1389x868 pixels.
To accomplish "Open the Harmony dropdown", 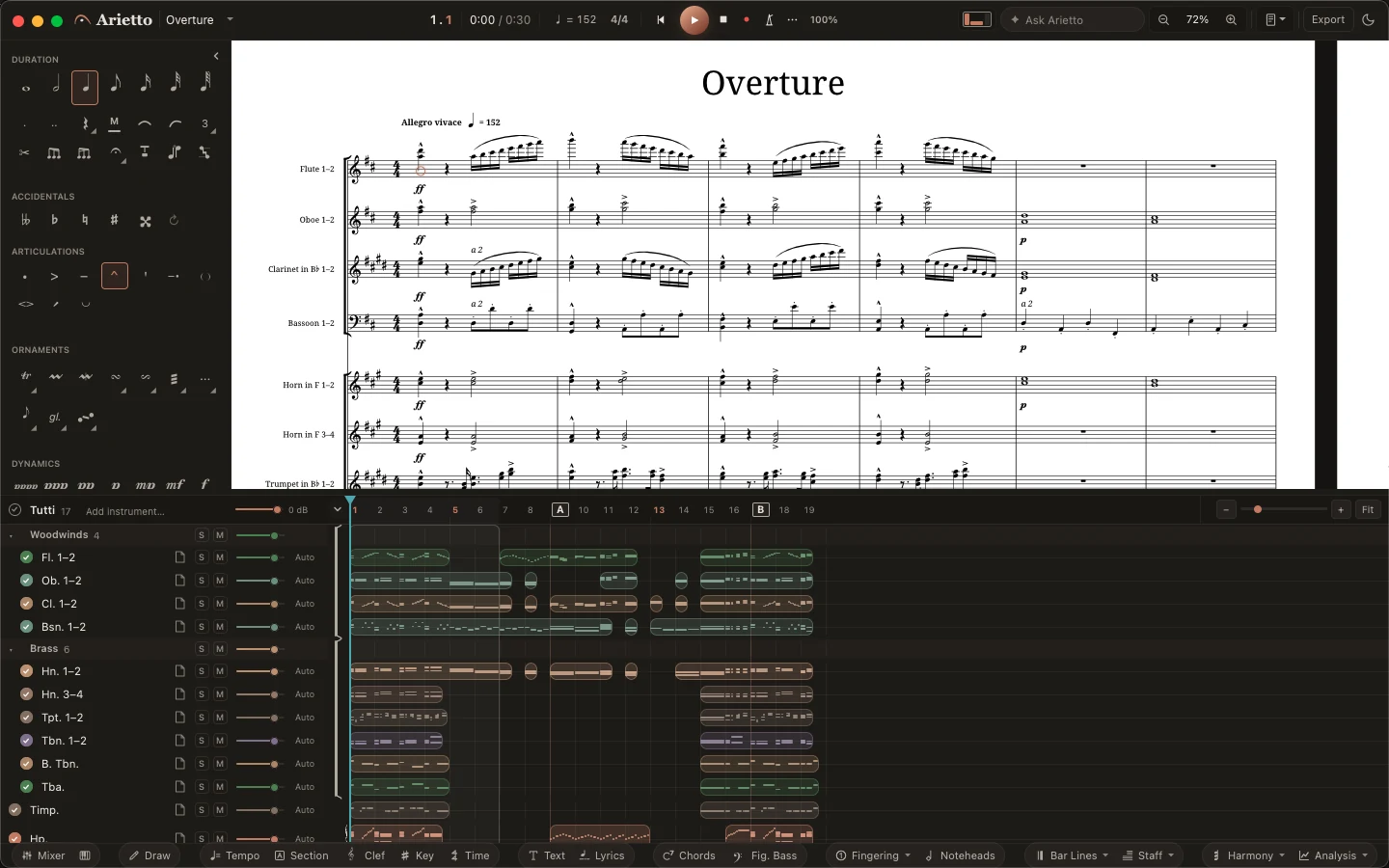I will point(1249,855).
